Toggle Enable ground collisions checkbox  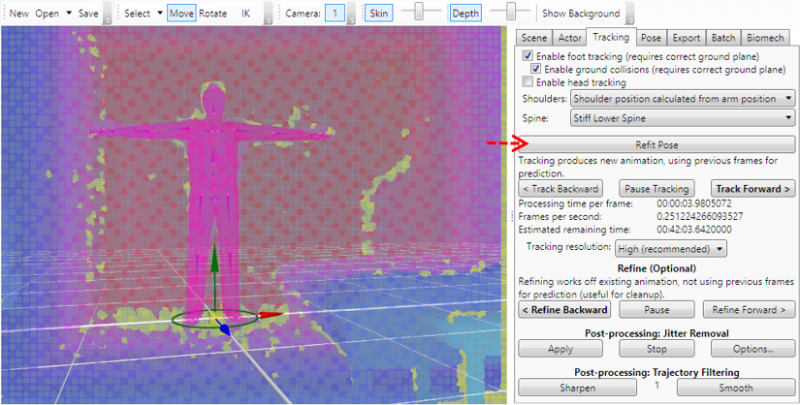535,69
